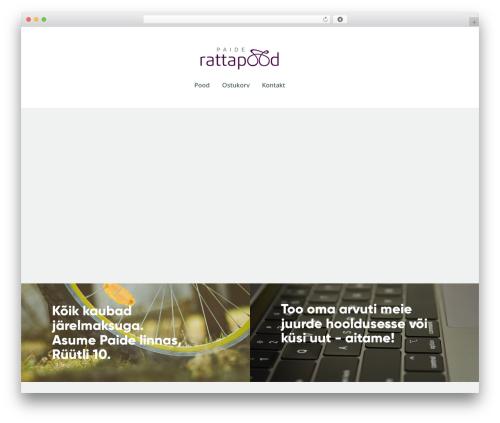Image resolution: width=500 pixels, height=423 pixels.
Task: Reload the page with the refresh icon
Action: pyautogui.click(x=325, y=19)
